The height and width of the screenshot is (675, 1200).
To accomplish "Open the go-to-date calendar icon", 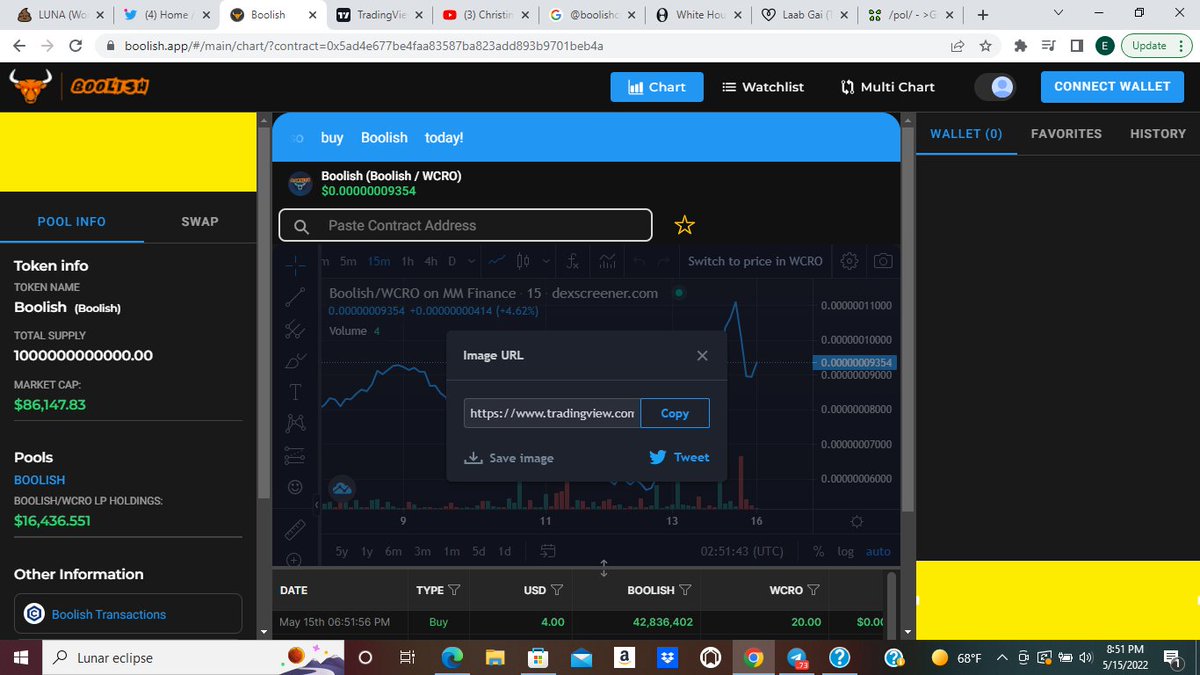I will pyautogui.click(x=548, y=550).
